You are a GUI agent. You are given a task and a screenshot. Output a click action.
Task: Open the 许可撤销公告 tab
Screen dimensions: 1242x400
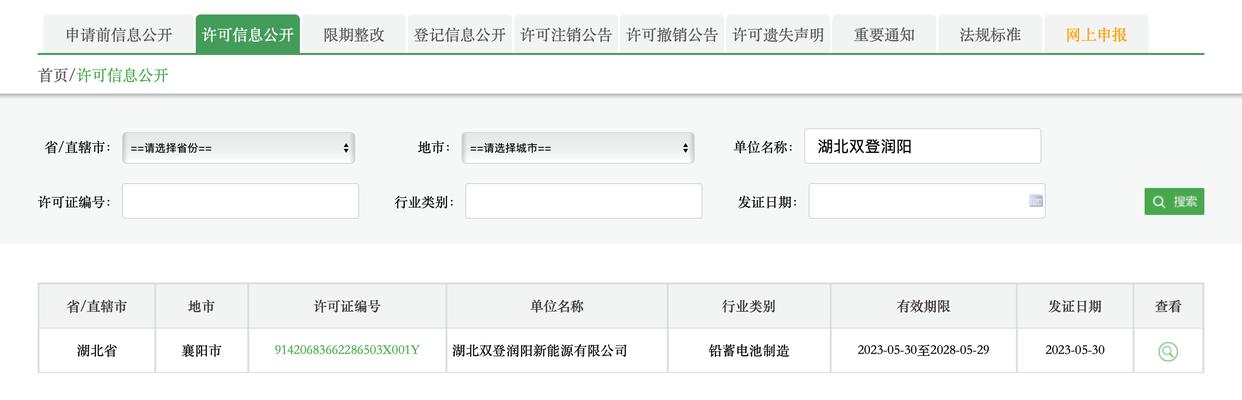(672, 34)
